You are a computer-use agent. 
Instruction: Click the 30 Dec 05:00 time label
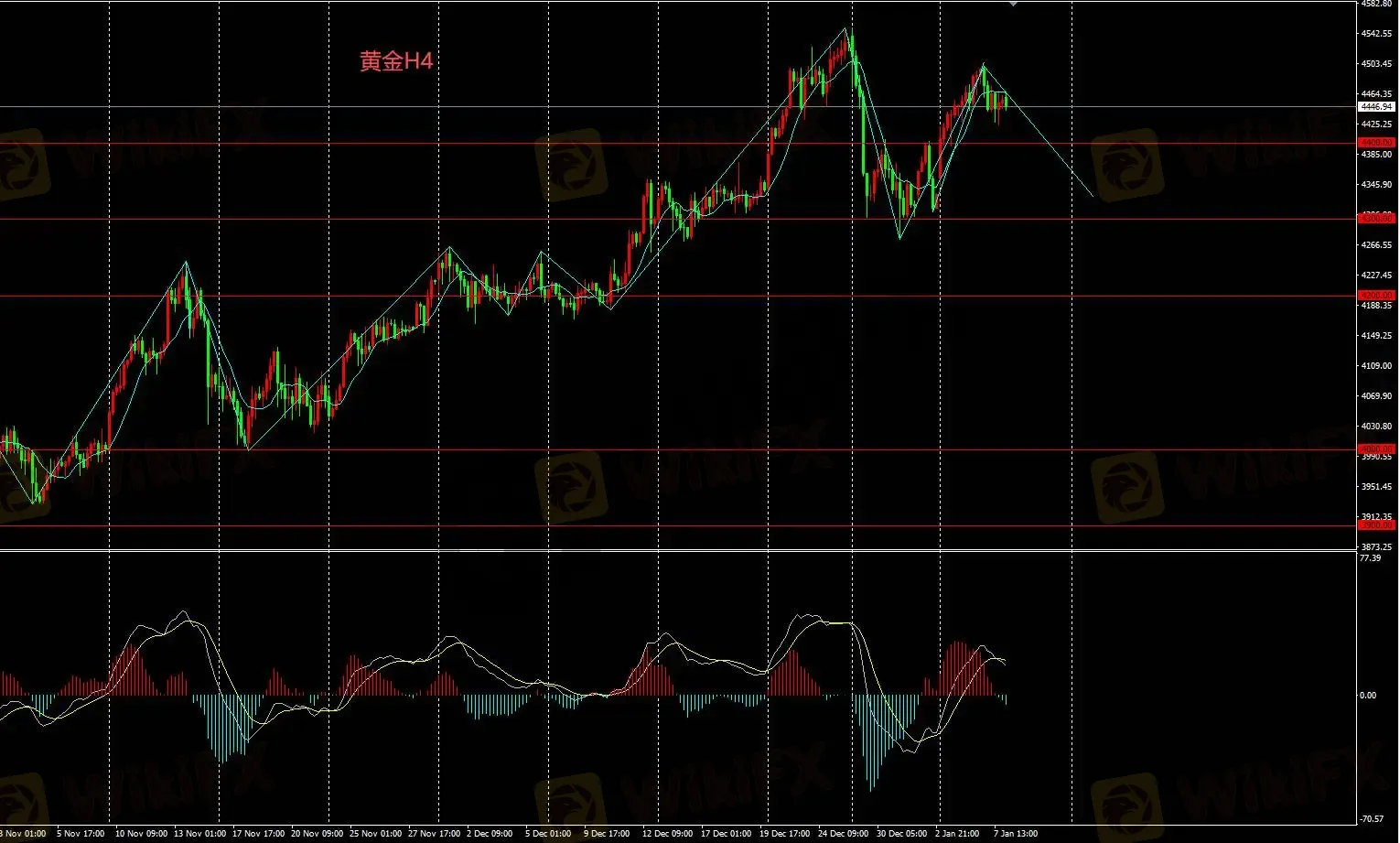901,834
